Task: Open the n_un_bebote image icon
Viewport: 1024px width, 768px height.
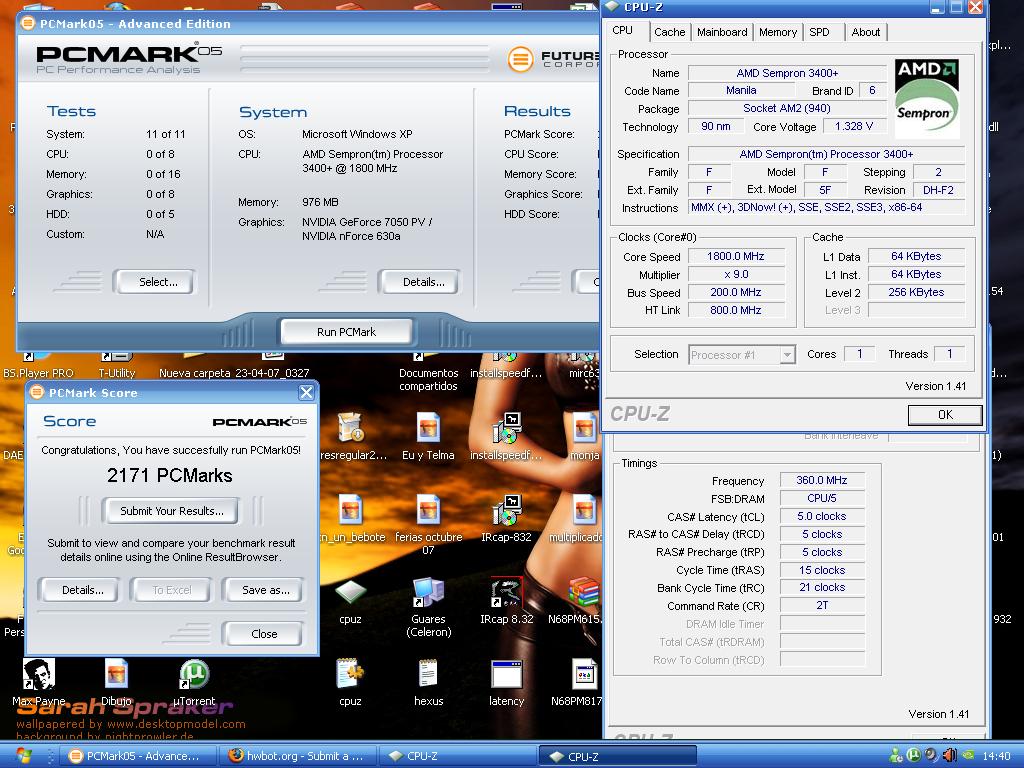Action: [351, 510]
